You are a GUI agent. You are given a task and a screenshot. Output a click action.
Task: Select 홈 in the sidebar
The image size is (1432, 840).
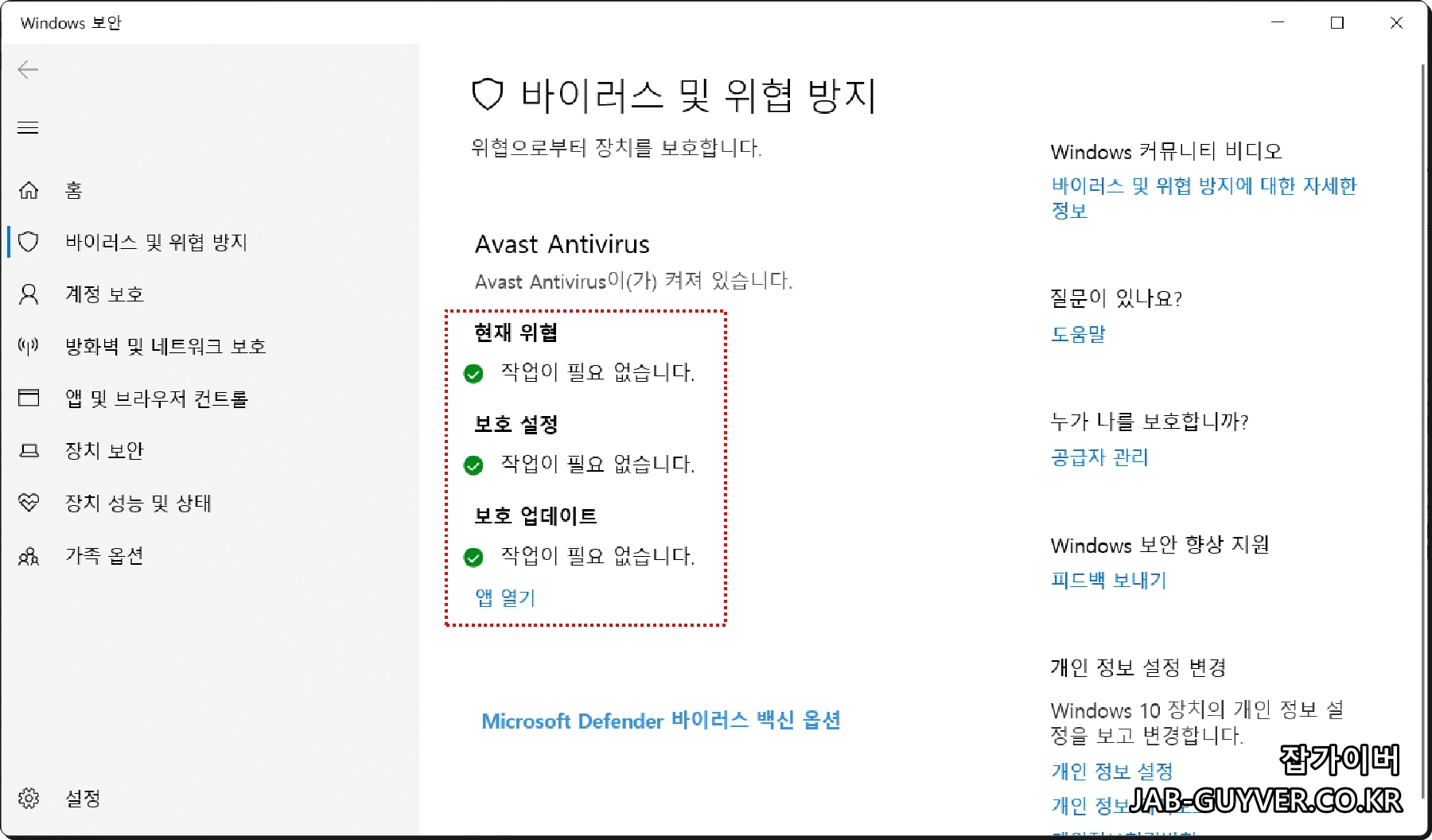[74, 190]
